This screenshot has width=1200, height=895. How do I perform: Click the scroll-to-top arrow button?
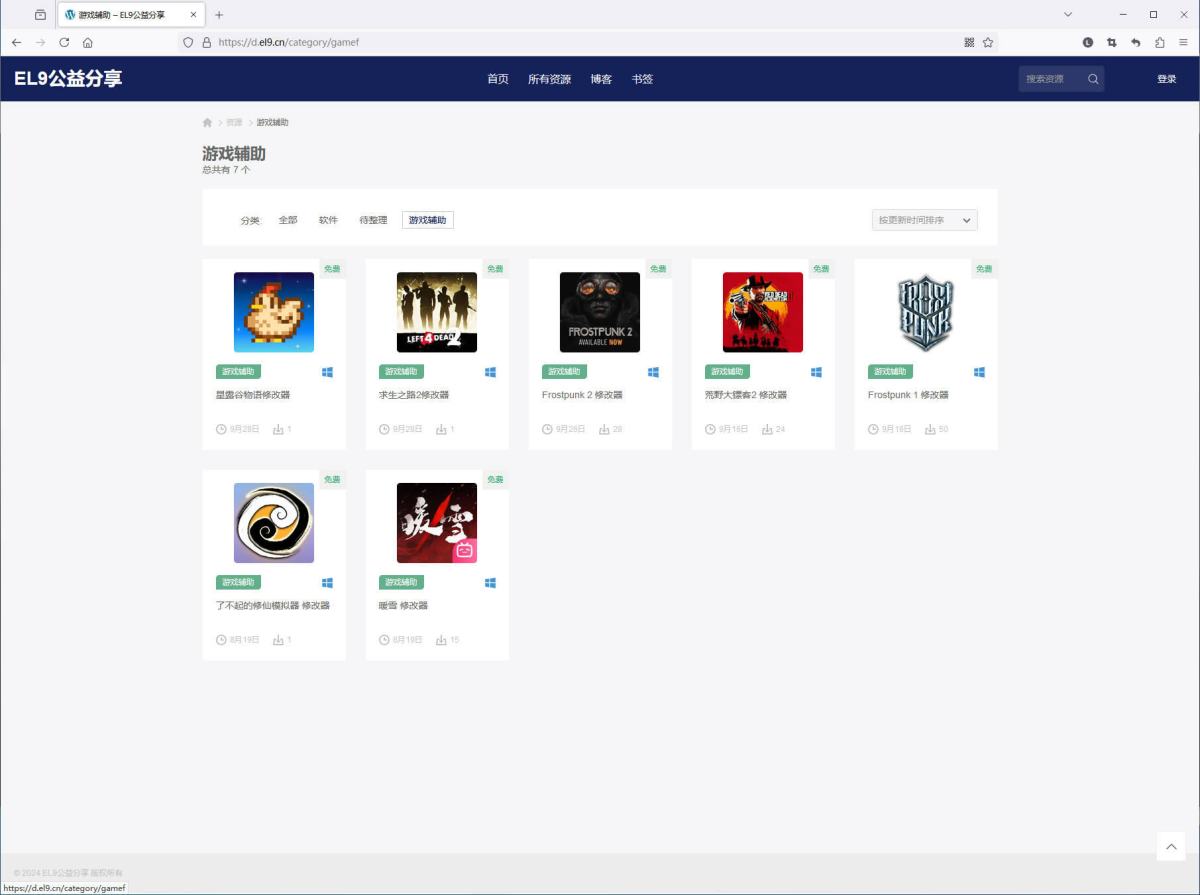(1170, 846)
